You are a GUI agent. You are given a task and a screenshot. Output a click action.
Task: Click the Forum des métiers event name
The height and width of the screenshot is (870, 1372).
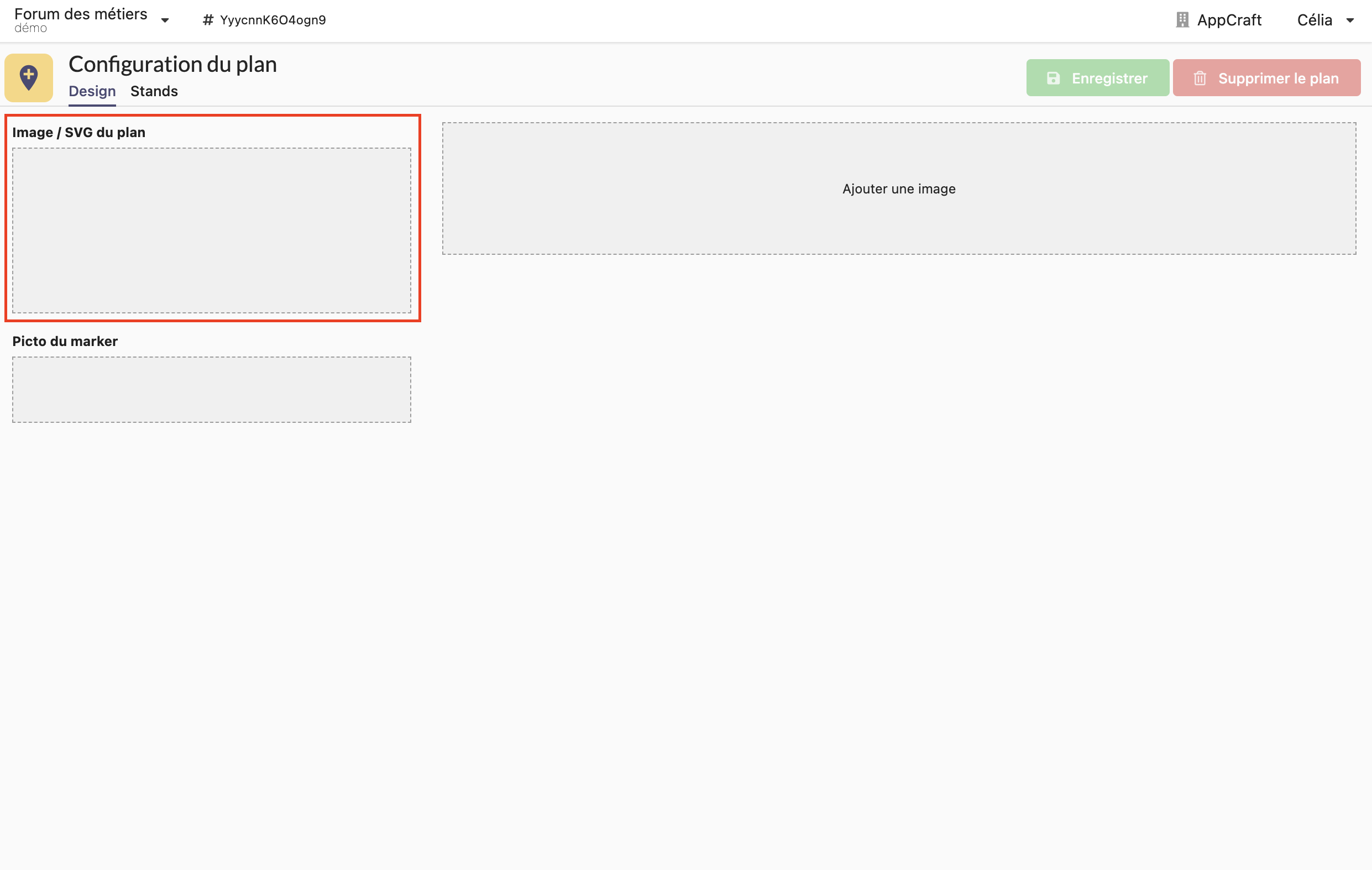point(80,14)
